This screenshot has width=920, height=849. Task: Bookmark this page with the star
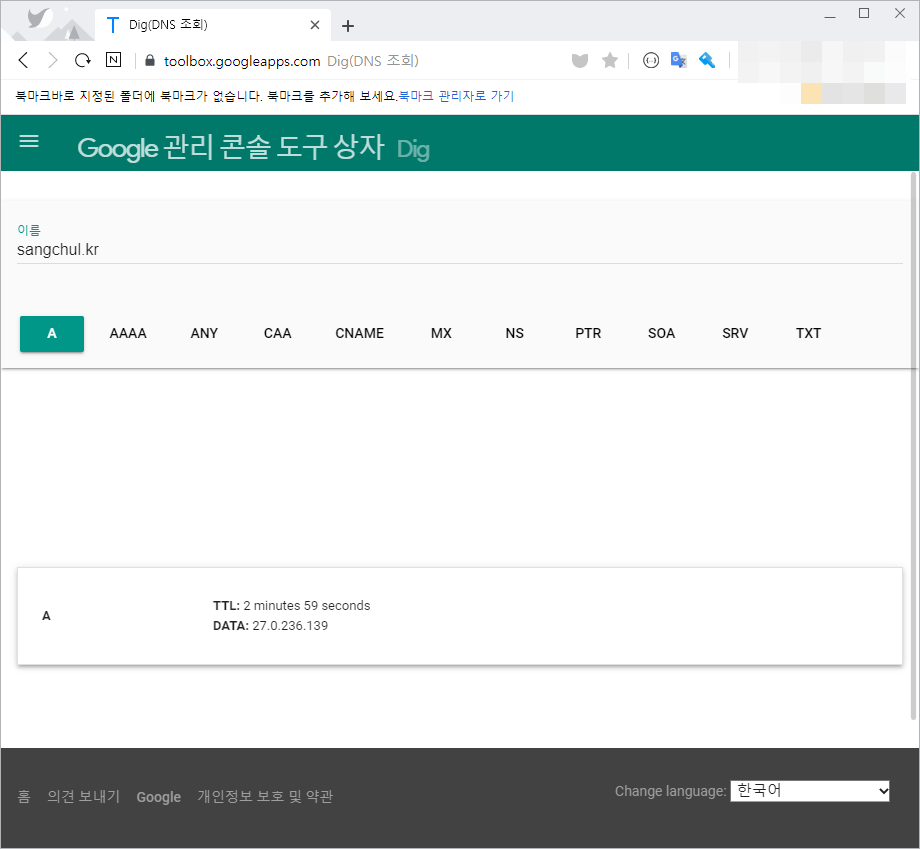pos(610,60)
